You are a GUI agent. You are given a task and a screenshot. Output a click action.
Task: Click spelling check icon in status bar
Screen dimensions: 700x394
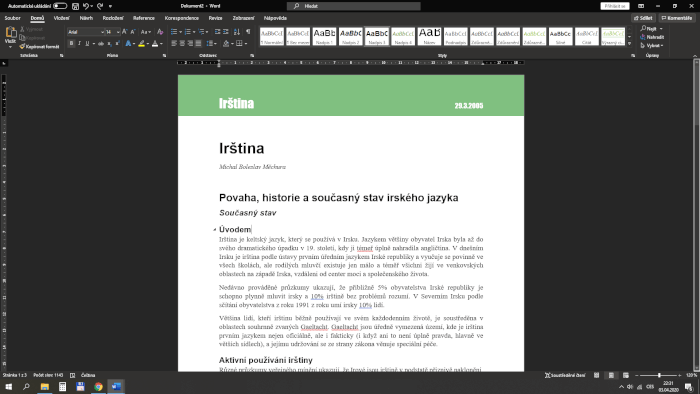[x=72, y=375]
